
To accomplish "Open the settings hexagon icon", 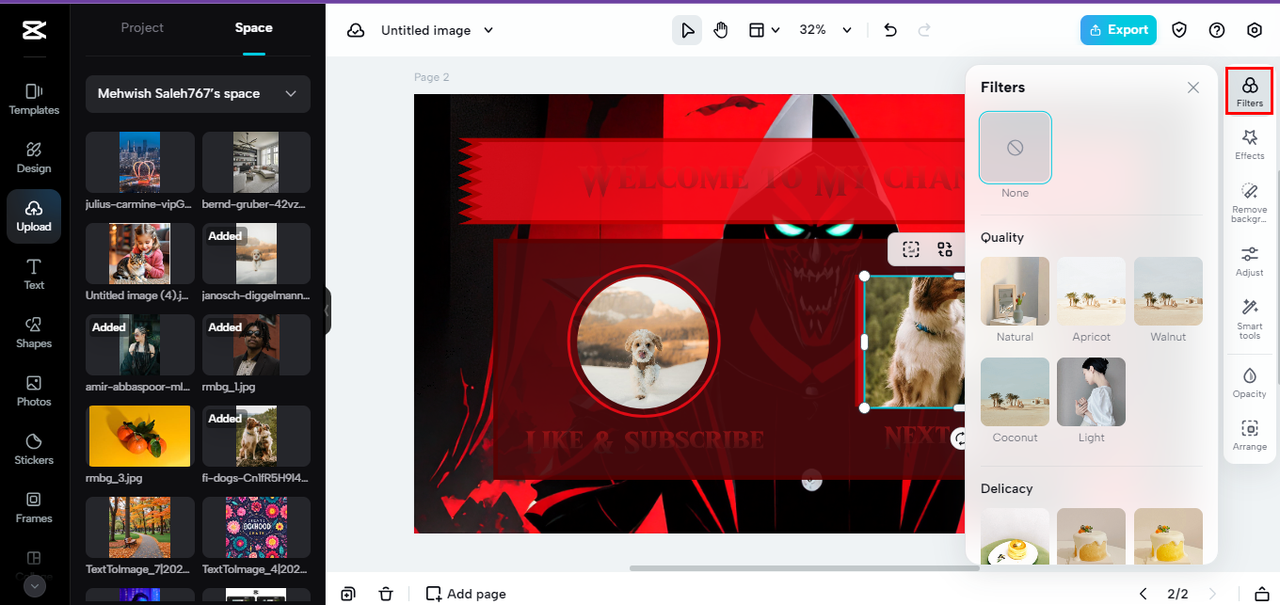I will (1255, 30).
